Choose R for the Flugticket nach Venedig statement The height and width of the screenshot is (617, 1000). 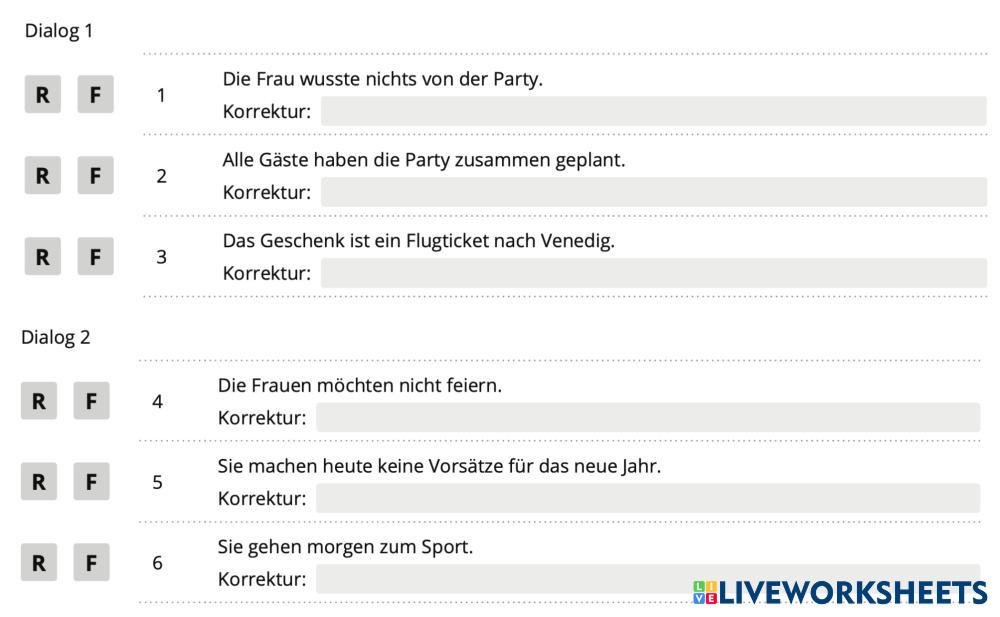click(x=42, y=257)
